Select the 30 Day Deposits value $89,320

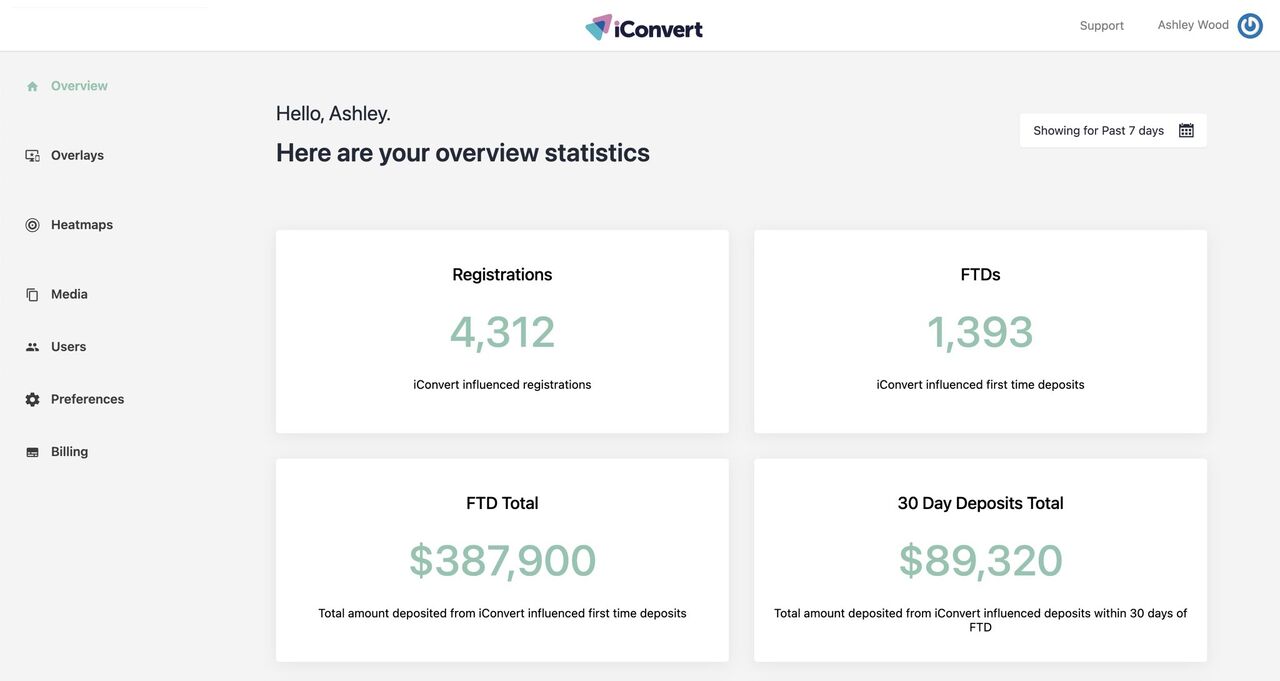(x=980, y=561)
